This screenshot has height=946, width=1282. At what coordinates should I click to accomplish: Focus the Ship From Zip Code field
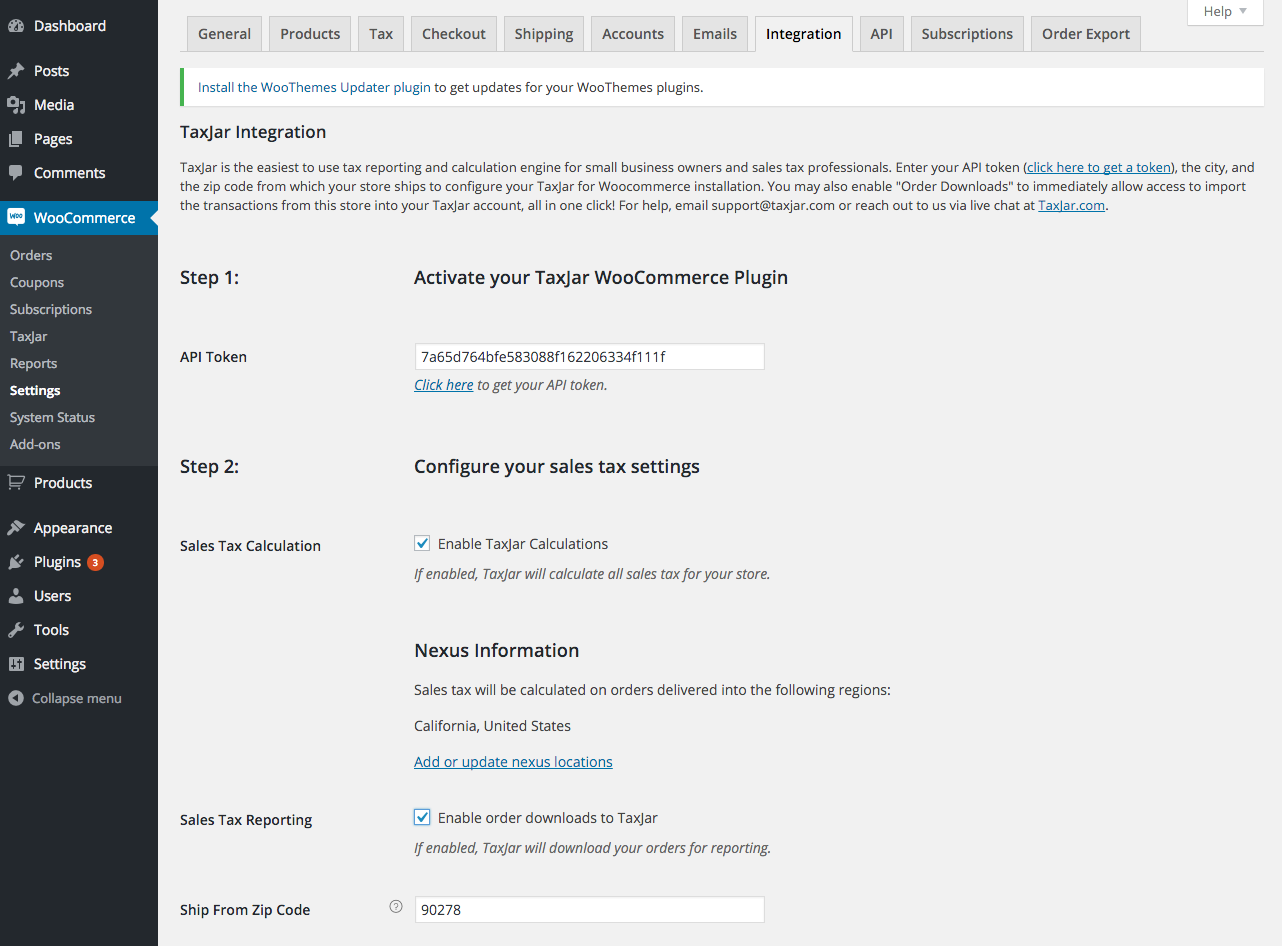pos(589,910)
